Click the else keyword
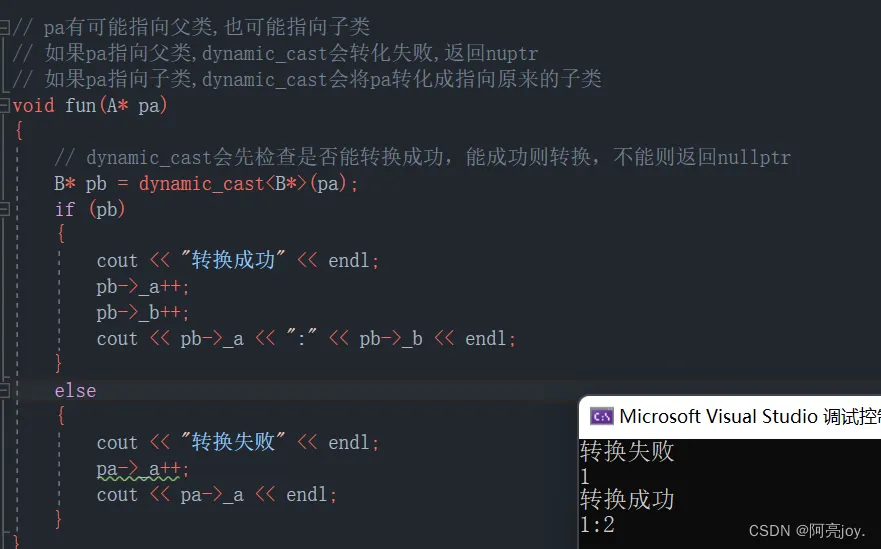The height and width of the screenshot is (549, 881). (75, 391)
